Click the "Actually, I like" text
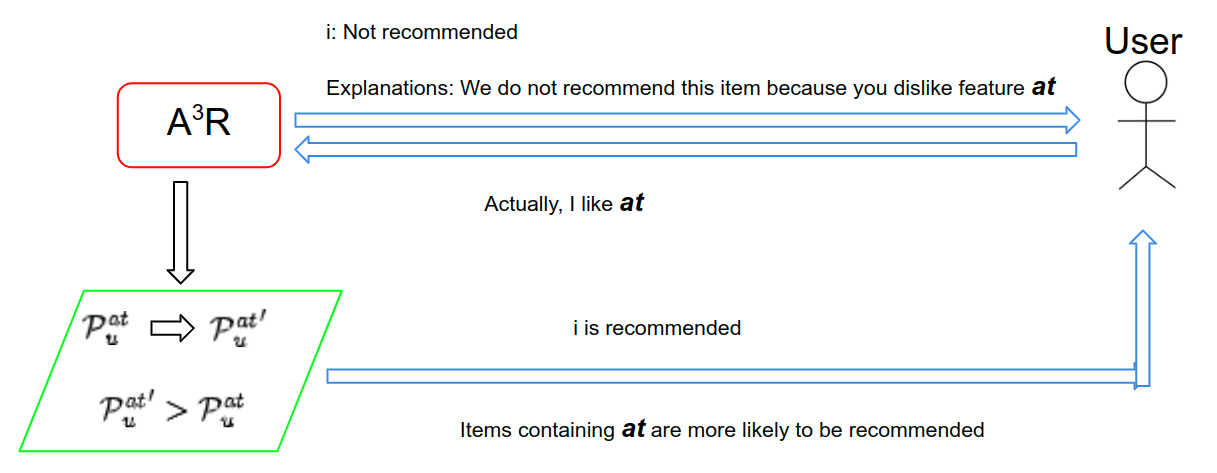 pos(549,204)
